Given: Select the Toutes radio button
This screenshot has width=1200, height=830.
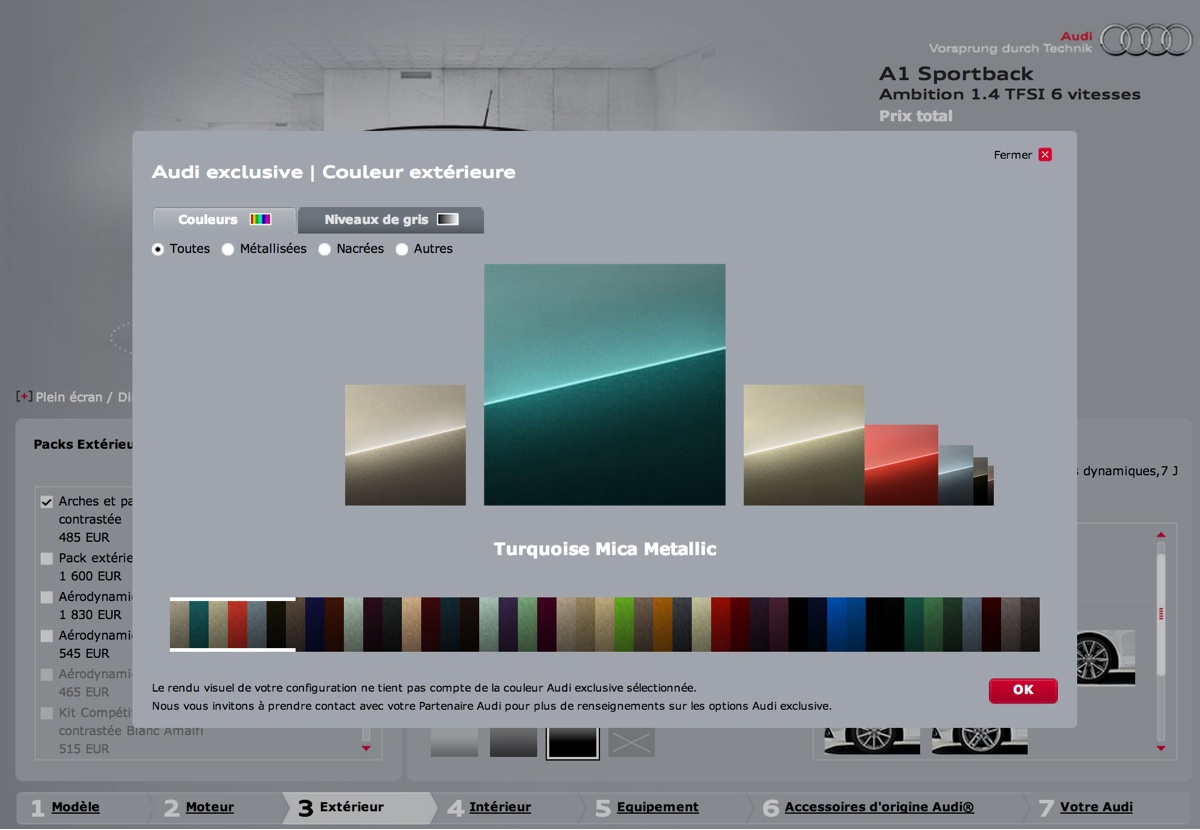Looking at the screenshot, I should [158, 249].
